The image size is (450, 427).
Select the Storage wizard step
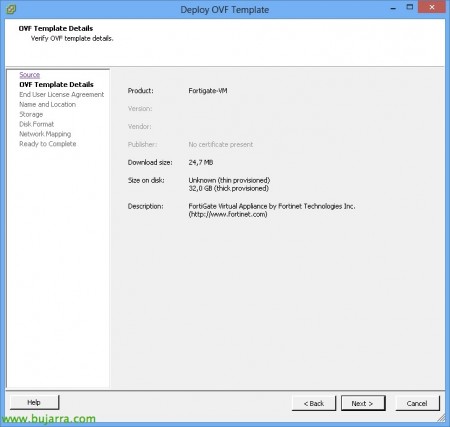tap(31, 114)
